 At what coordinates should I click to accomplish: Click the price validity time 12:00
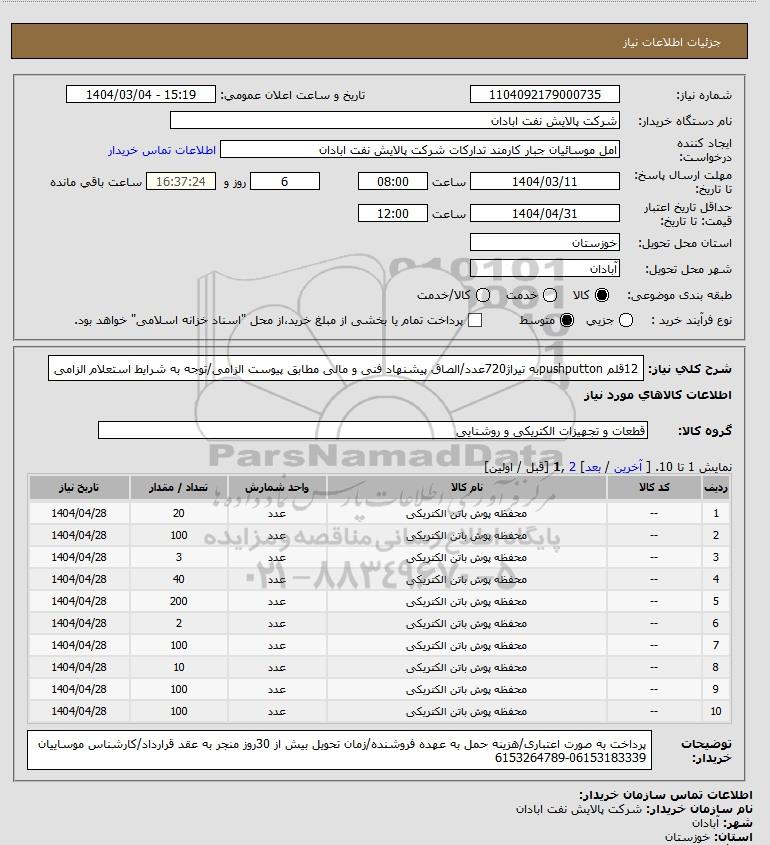(393, 213)
